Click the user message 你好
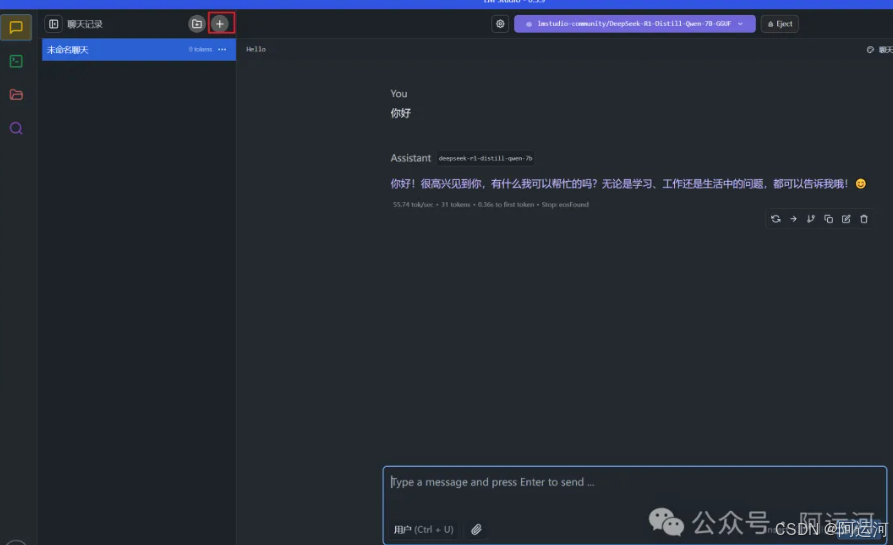 tap(400, 113)
